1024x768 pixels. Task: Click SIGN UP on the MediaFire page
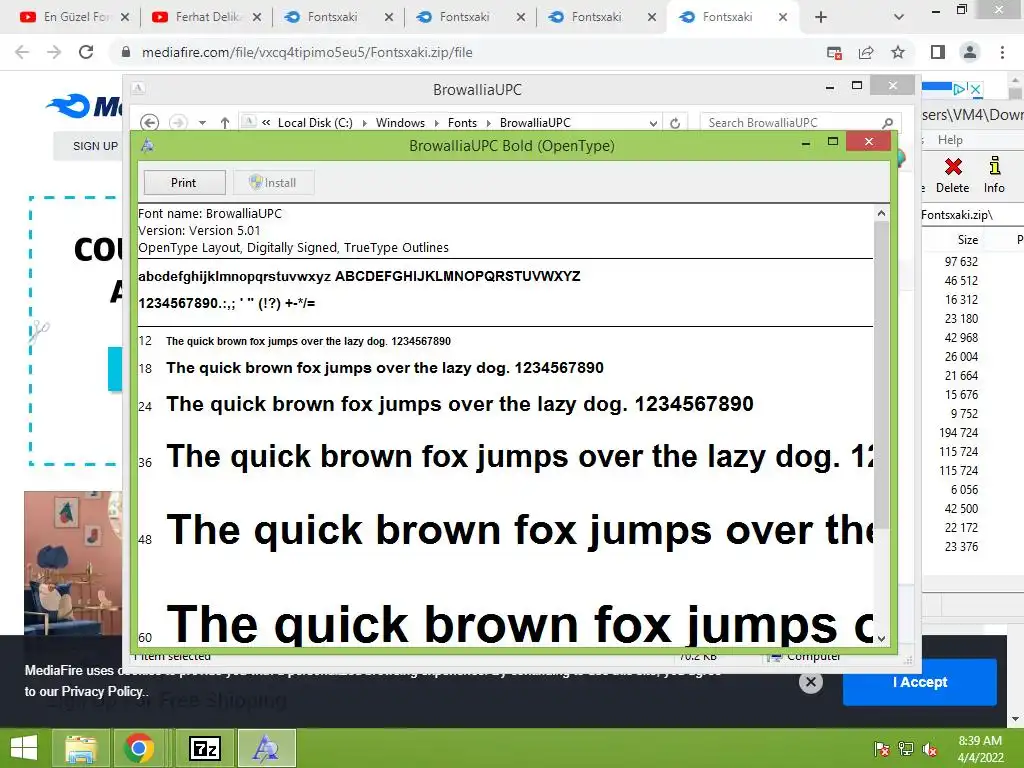[x=95, y=146]
